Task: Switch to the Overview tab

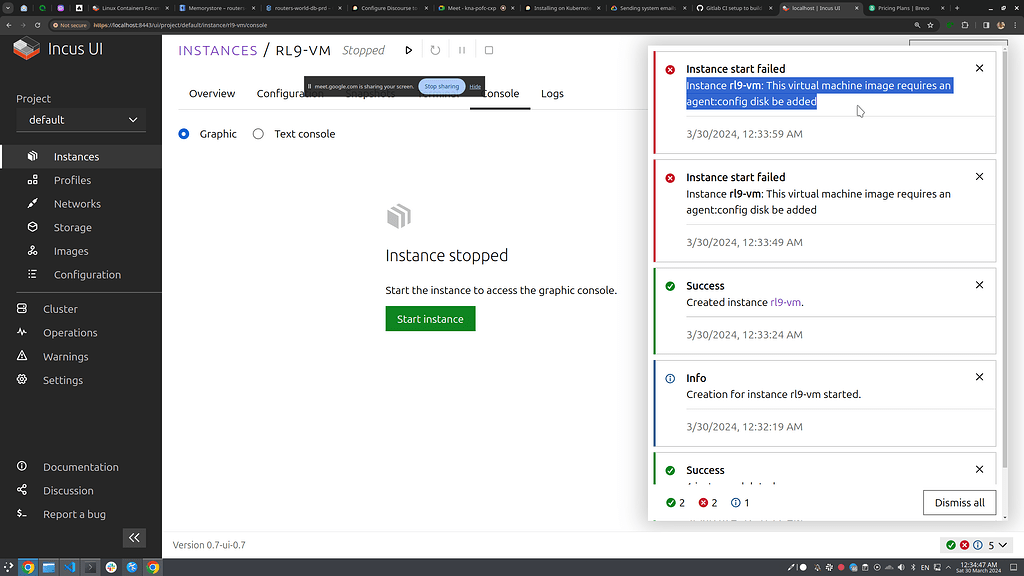Action: coord(211,93)
